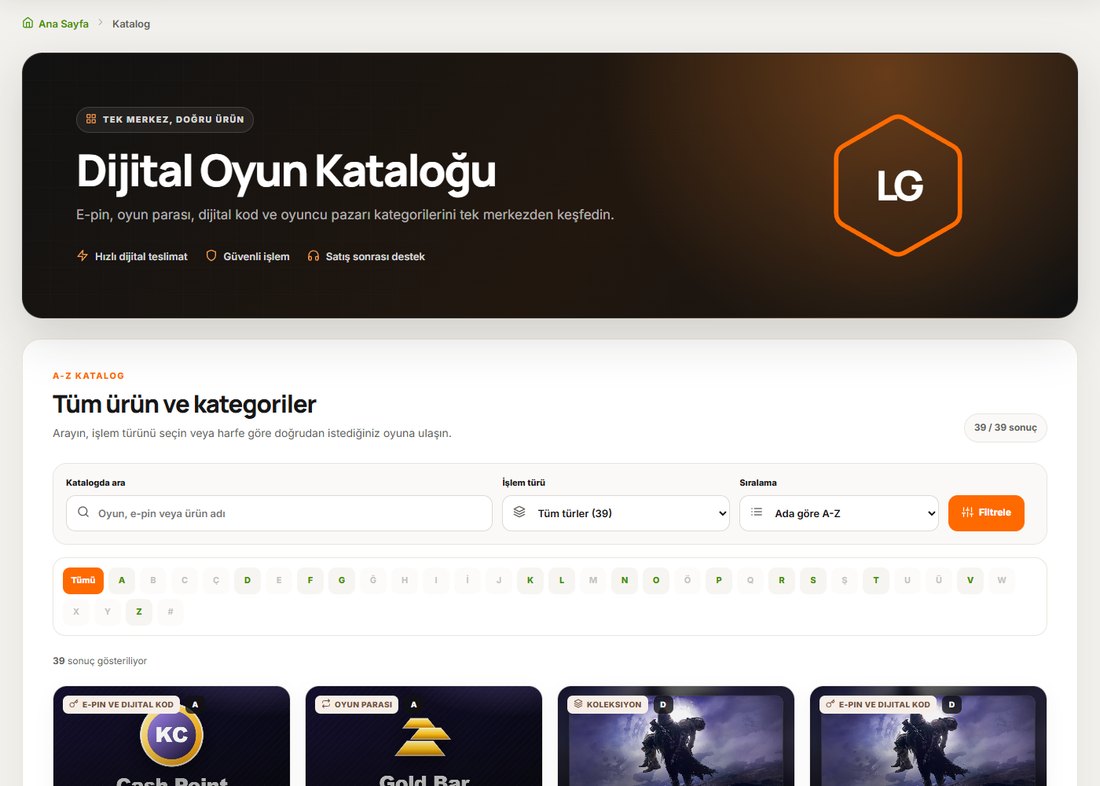Click the Tüm ürün ve kategoriler heading
Viewport: 1100px width, 786px height.
pyautogui.click(x=185, y=404)
